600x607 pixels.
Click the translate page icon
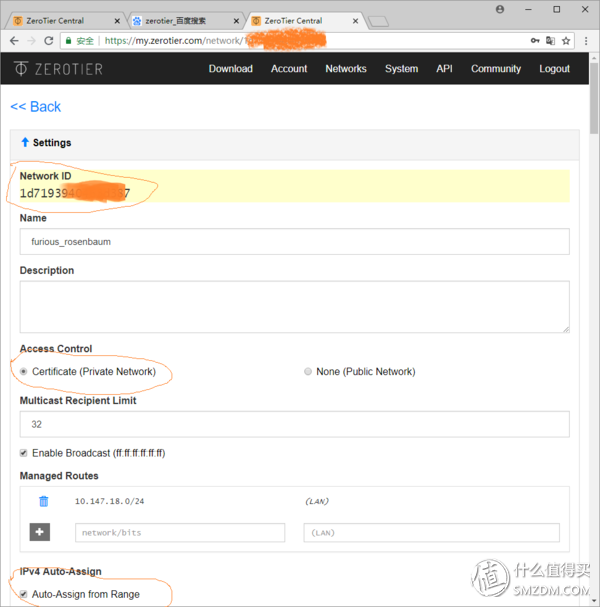click(x=550, y=41)
